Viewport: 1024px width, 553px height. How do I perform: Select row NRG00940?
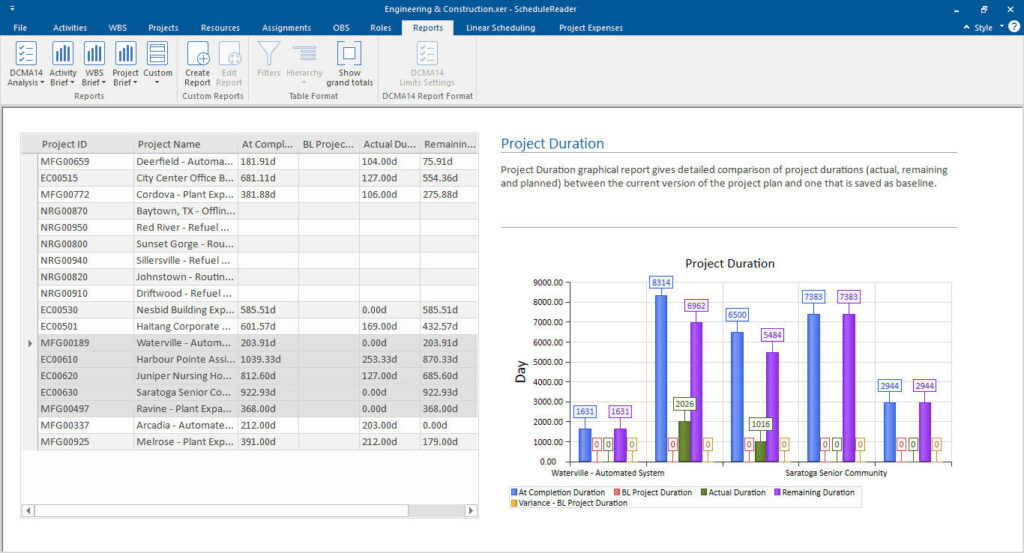click(x=249, y=260)
